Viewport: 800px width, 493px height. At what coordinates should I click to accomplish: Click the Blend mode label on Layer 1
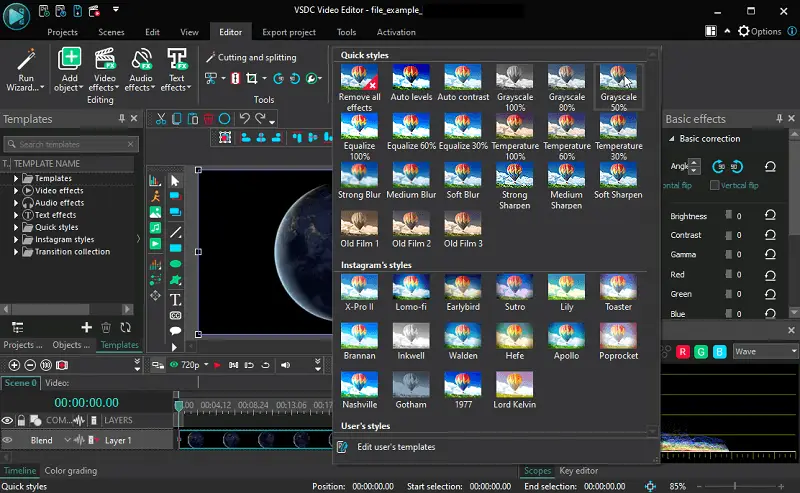[41, 440]
